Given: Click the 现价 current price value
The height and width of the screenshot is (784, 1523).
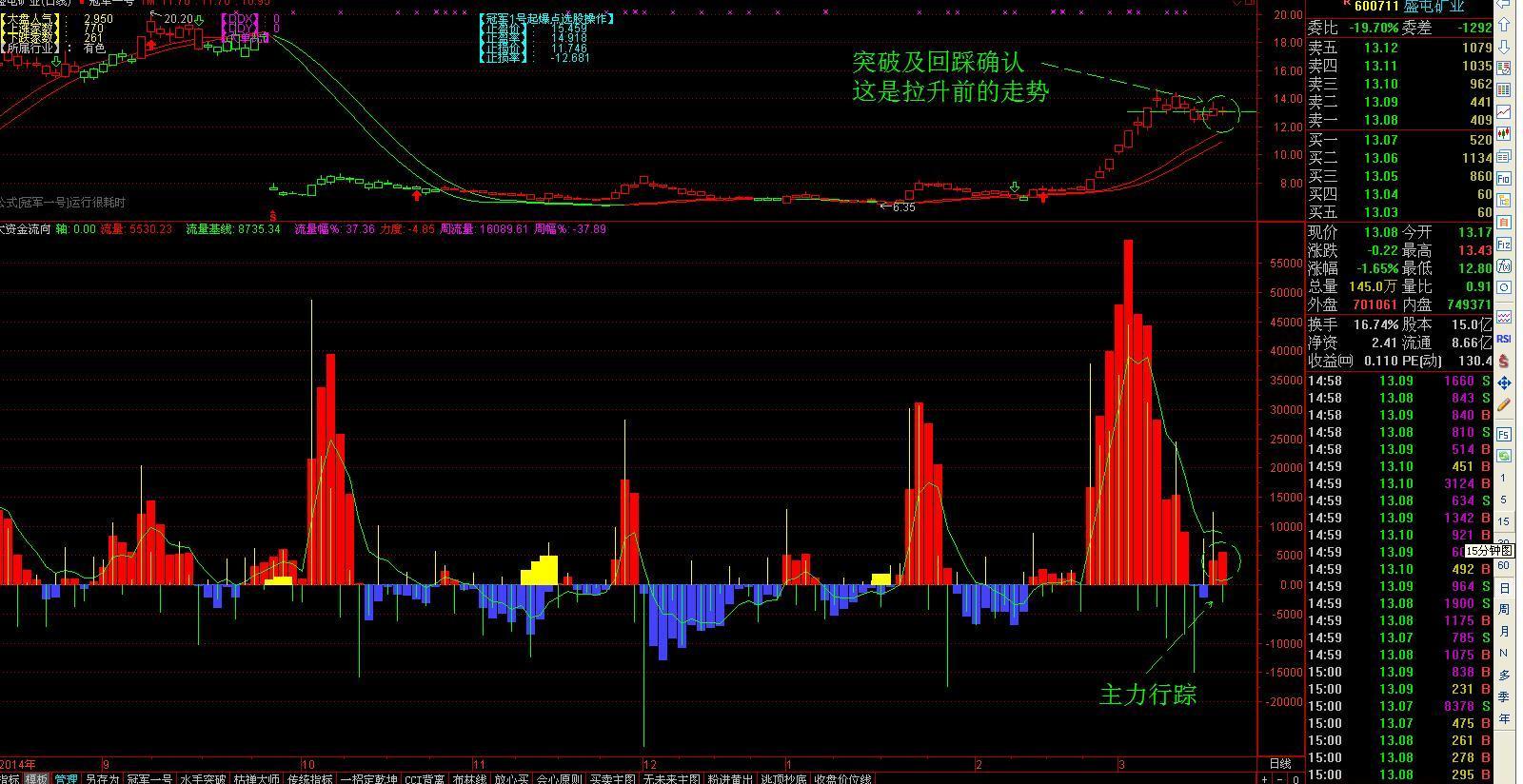Looking at the screenshot, I should [1380, 232].
